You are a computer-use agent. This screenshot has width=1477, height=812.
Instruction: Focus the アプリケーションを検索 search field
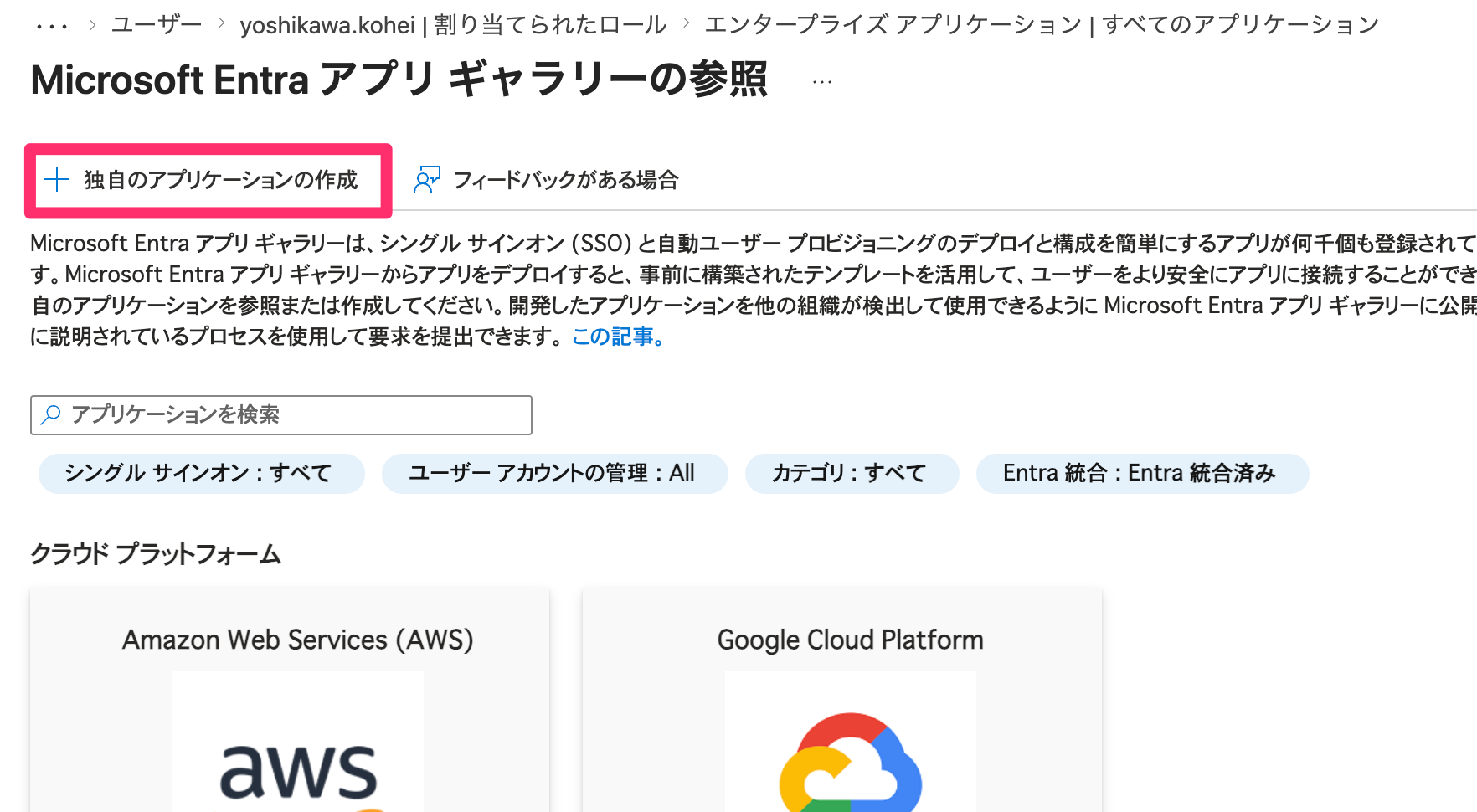point(281,415)
